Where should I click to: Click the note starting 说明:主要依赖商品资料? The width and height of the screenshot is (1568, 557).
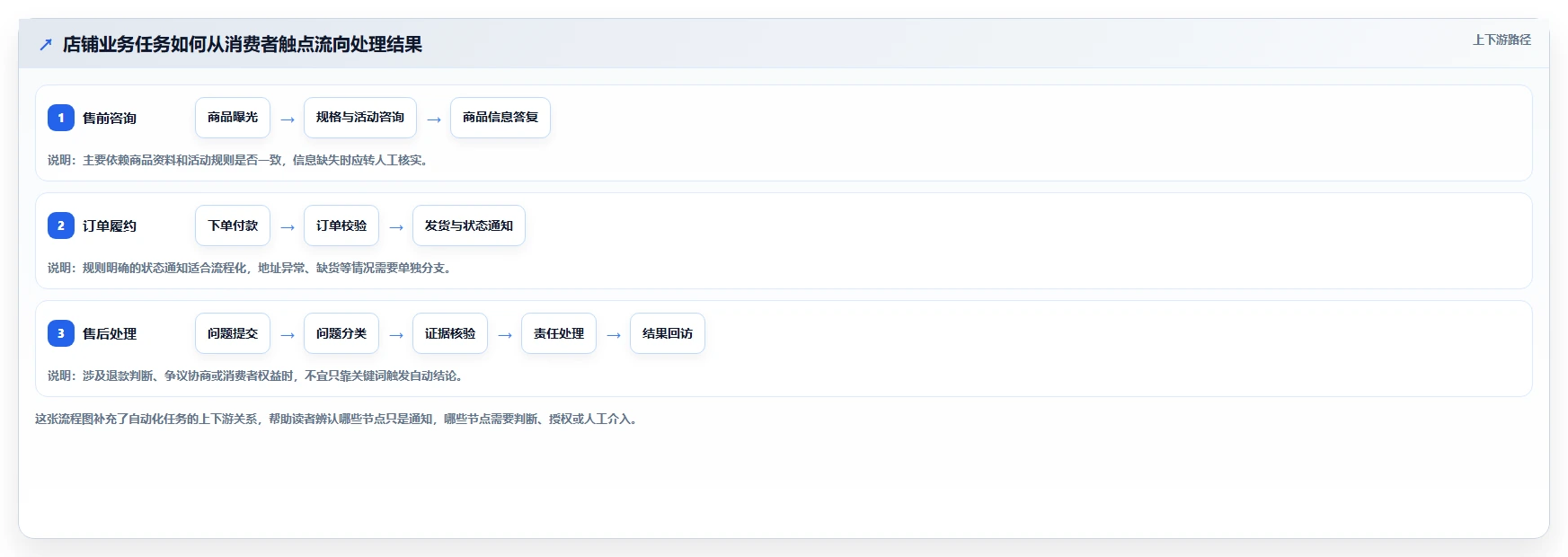[x=240, y=160]
